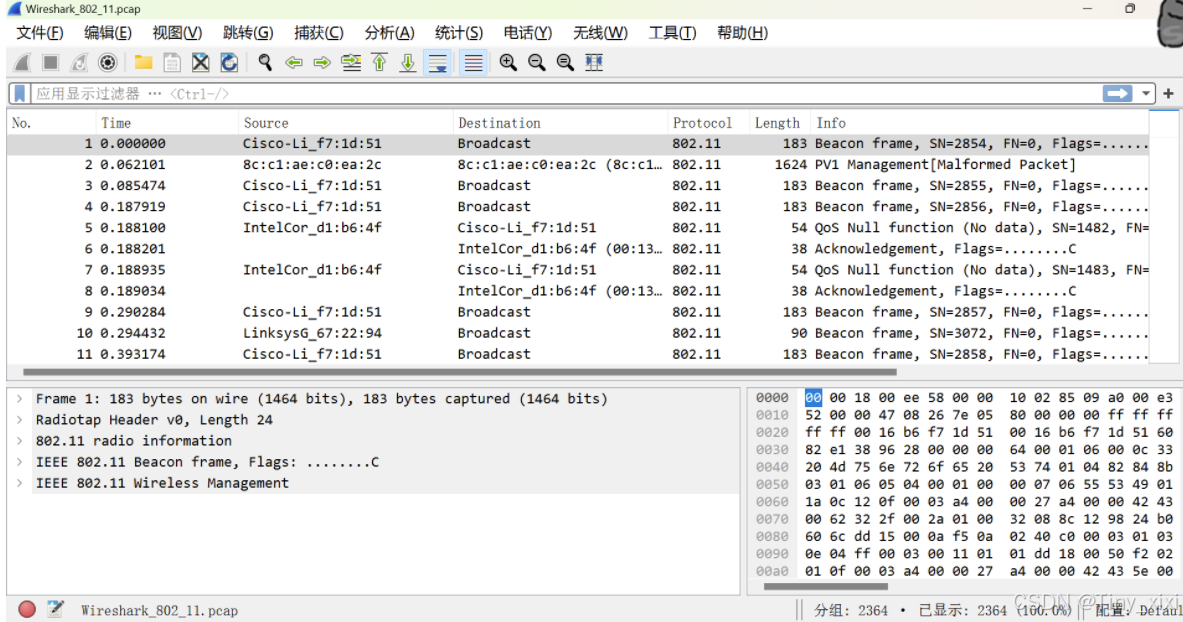Apply display filter arrow button
1183x622 pixels.
tap(1117, 94)
